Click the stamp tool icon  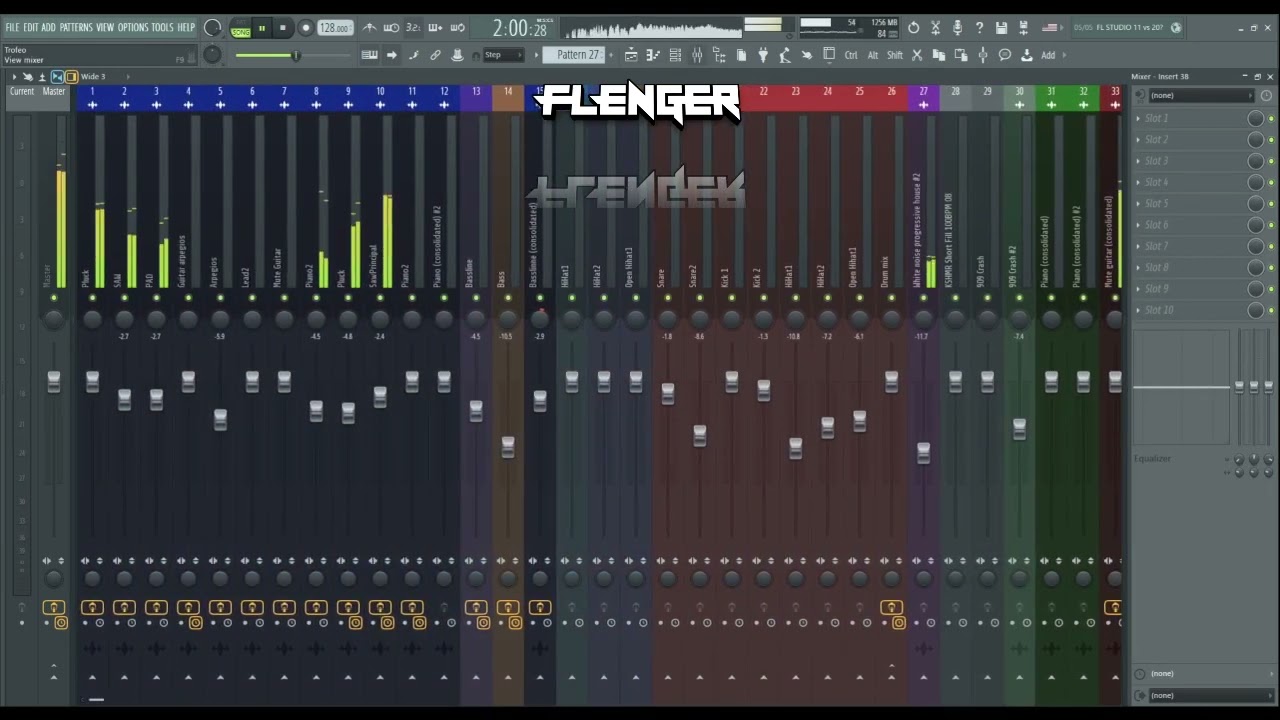point(457,55)
